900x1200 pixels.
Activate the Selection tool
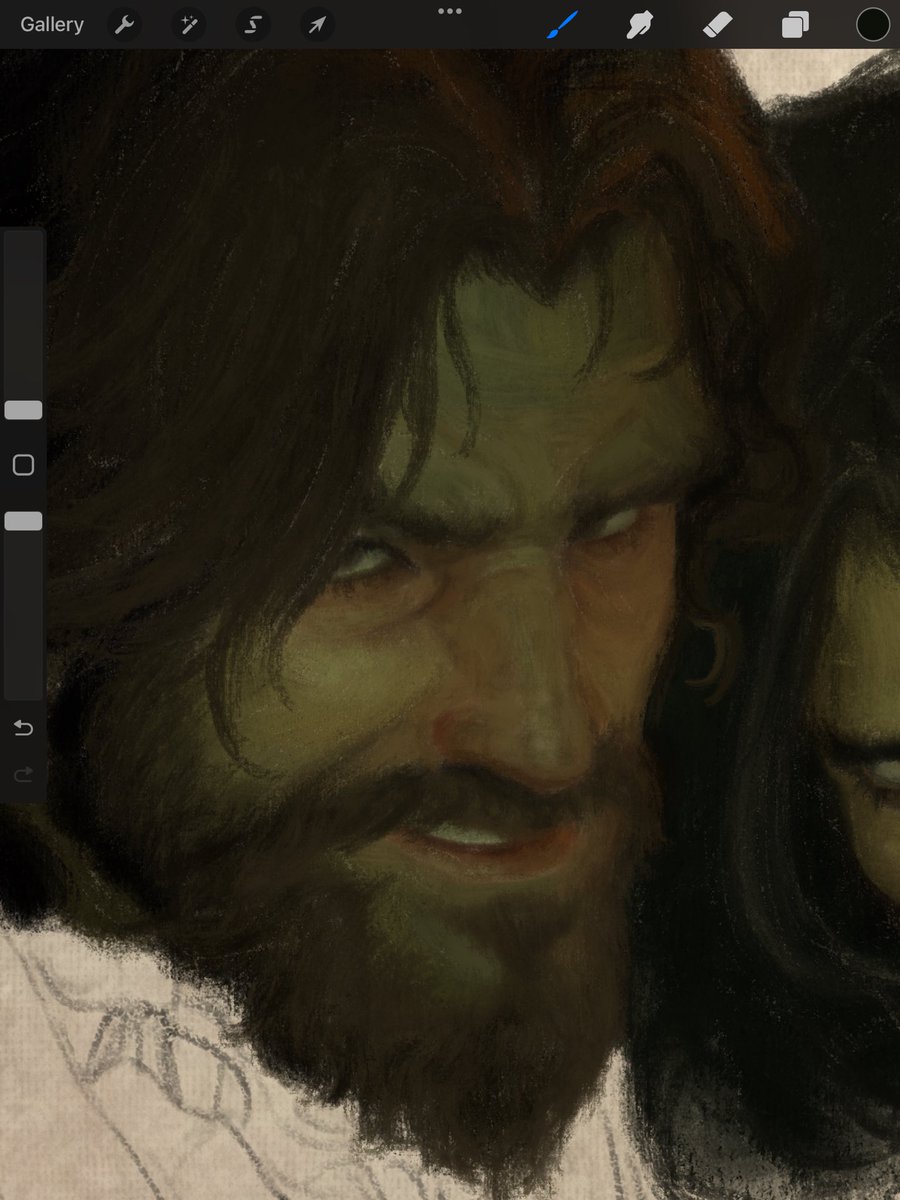click(252, 24)
